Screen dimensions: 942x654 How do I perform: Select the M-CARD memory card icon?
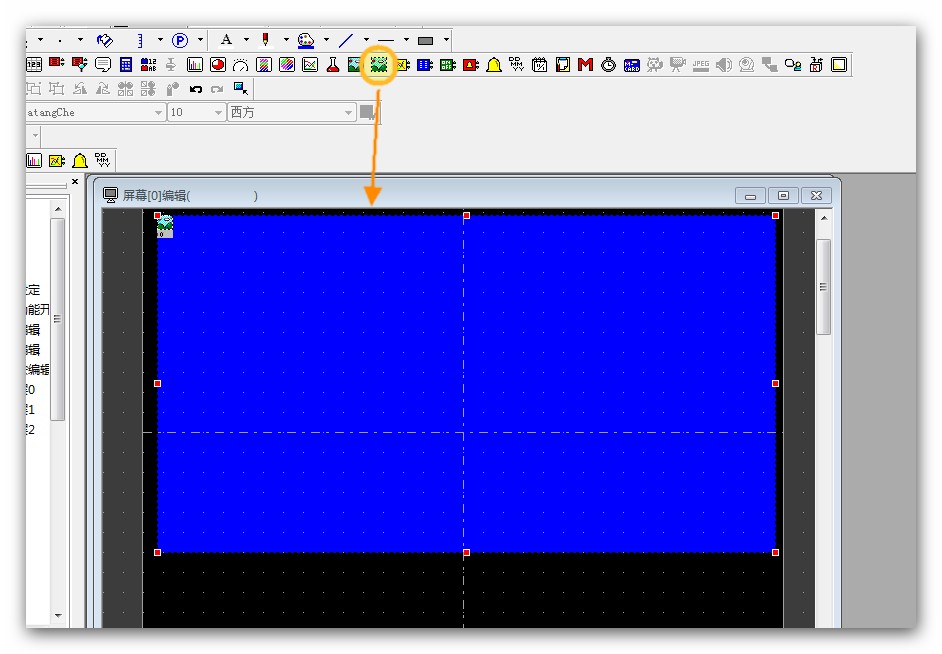[631, 65]
